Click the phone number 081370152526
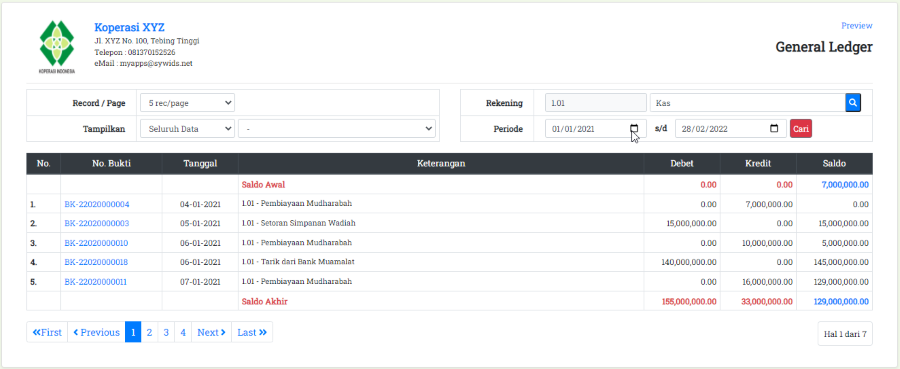The width and height of the screenshot is (900, 369). click(x=151, y=52)
